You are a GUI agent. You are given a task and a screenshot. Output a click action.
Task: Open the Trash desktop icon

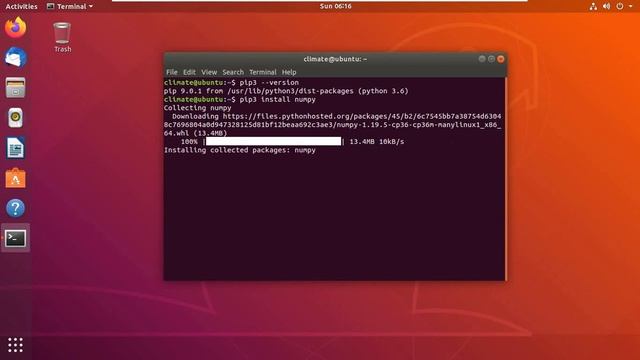coord(62,37)
